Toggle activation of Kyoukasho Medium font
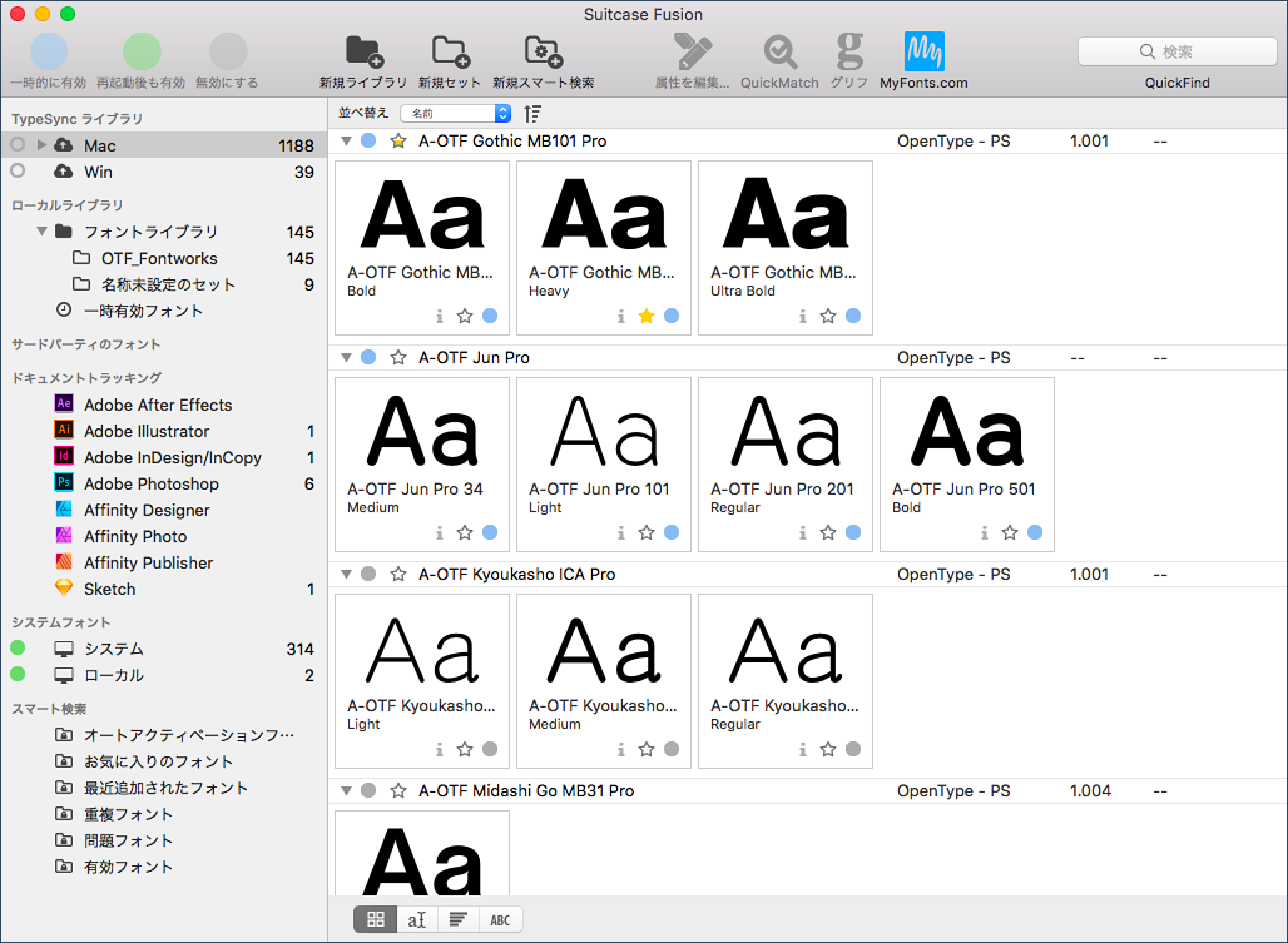 pos(672,749)
